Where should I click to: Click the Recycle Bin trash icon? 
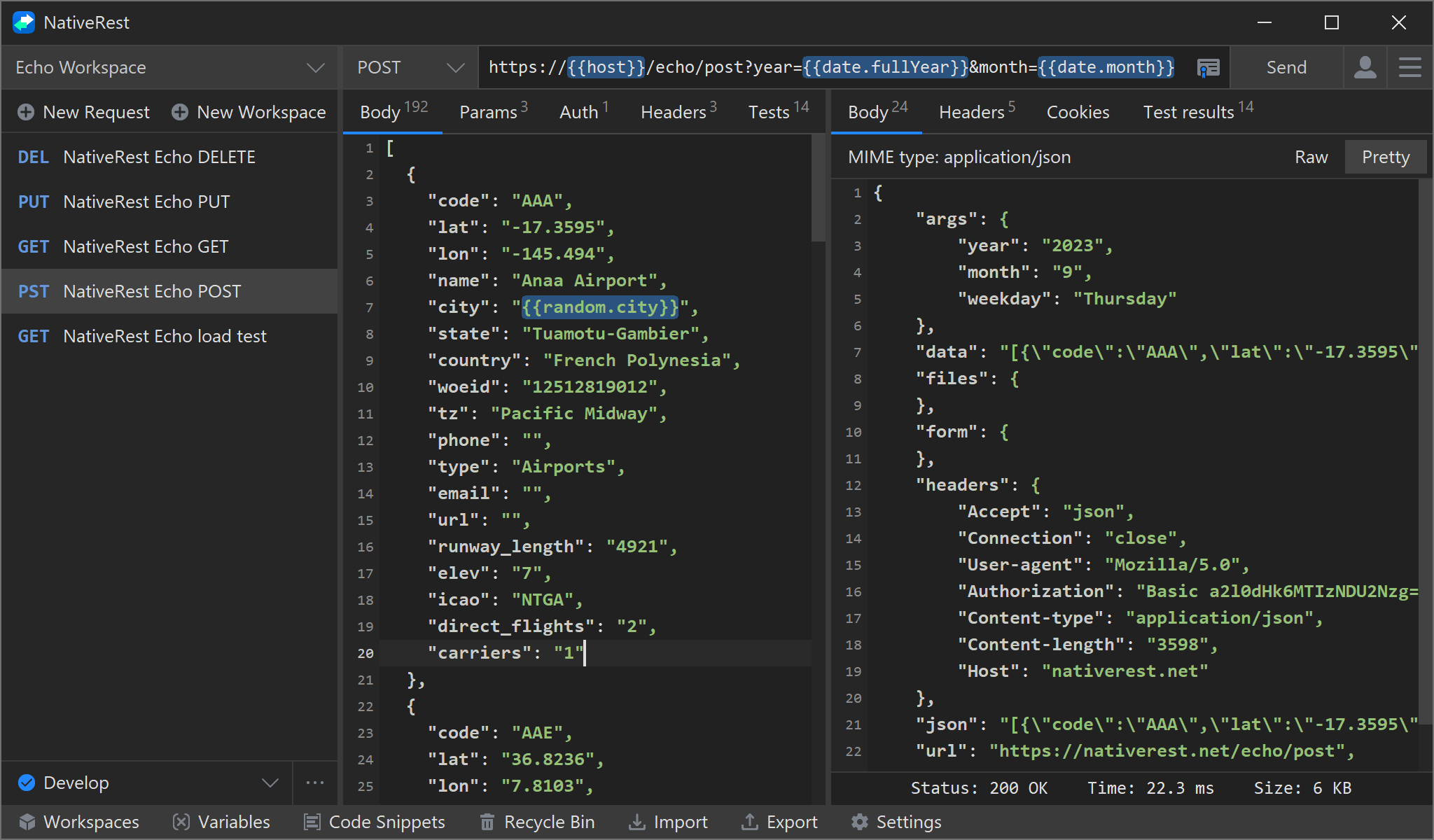tap(487, 822)
